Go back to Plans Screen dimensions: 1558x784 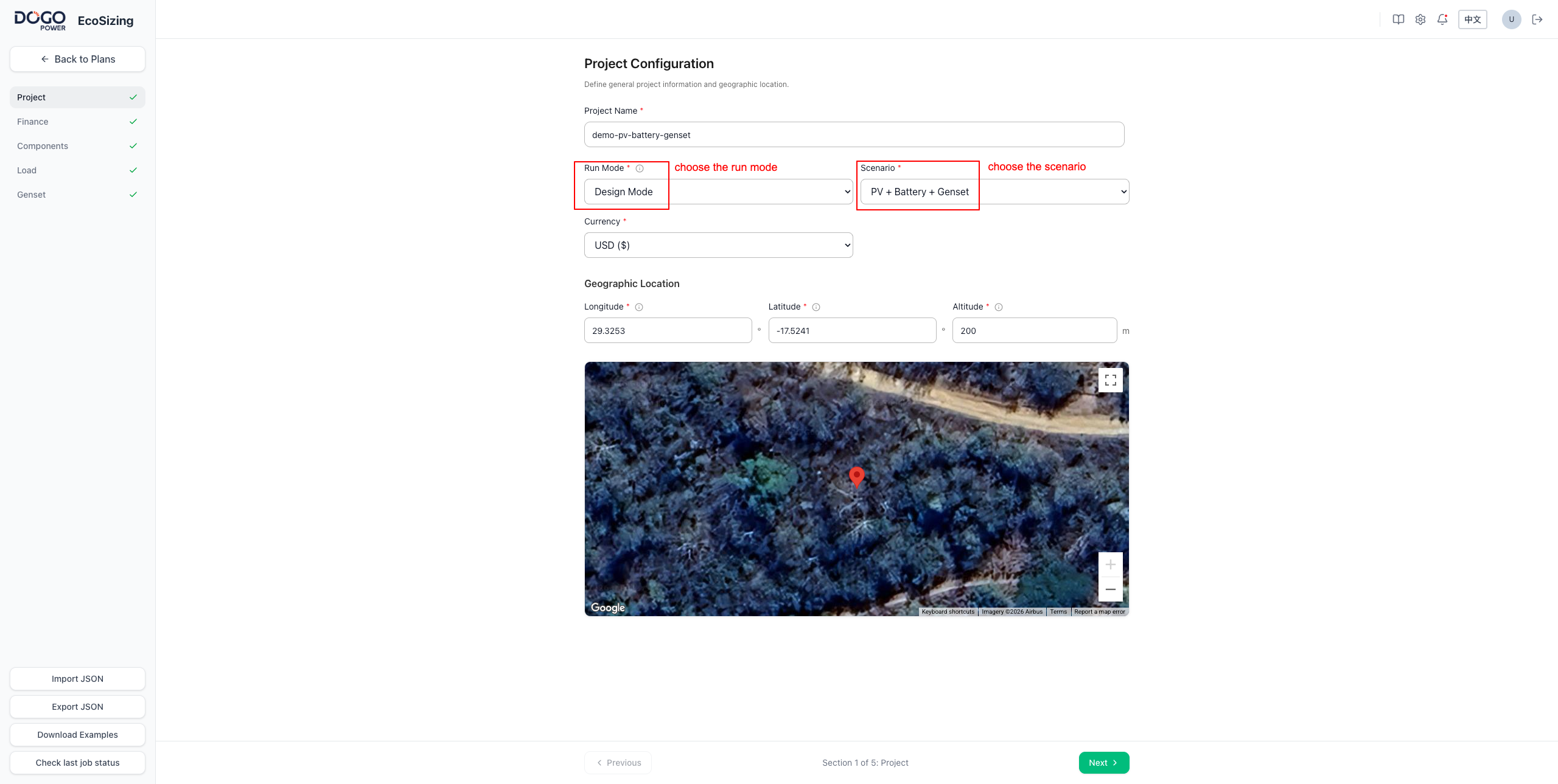pos(77,59)
